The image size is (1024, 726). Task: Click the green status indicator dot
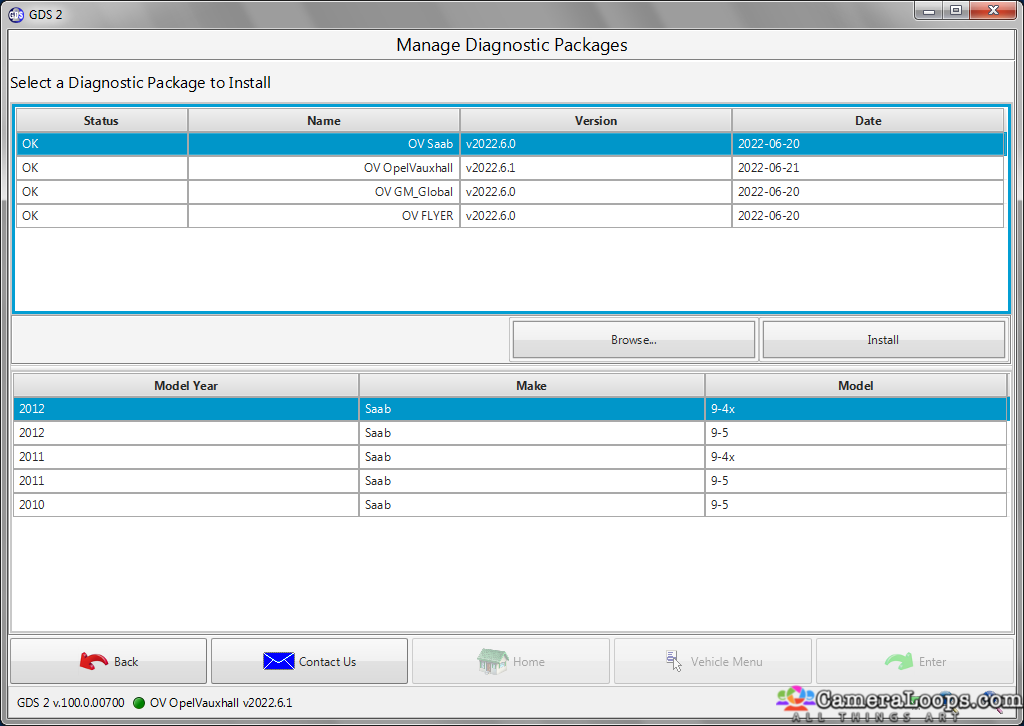(138, 703)
